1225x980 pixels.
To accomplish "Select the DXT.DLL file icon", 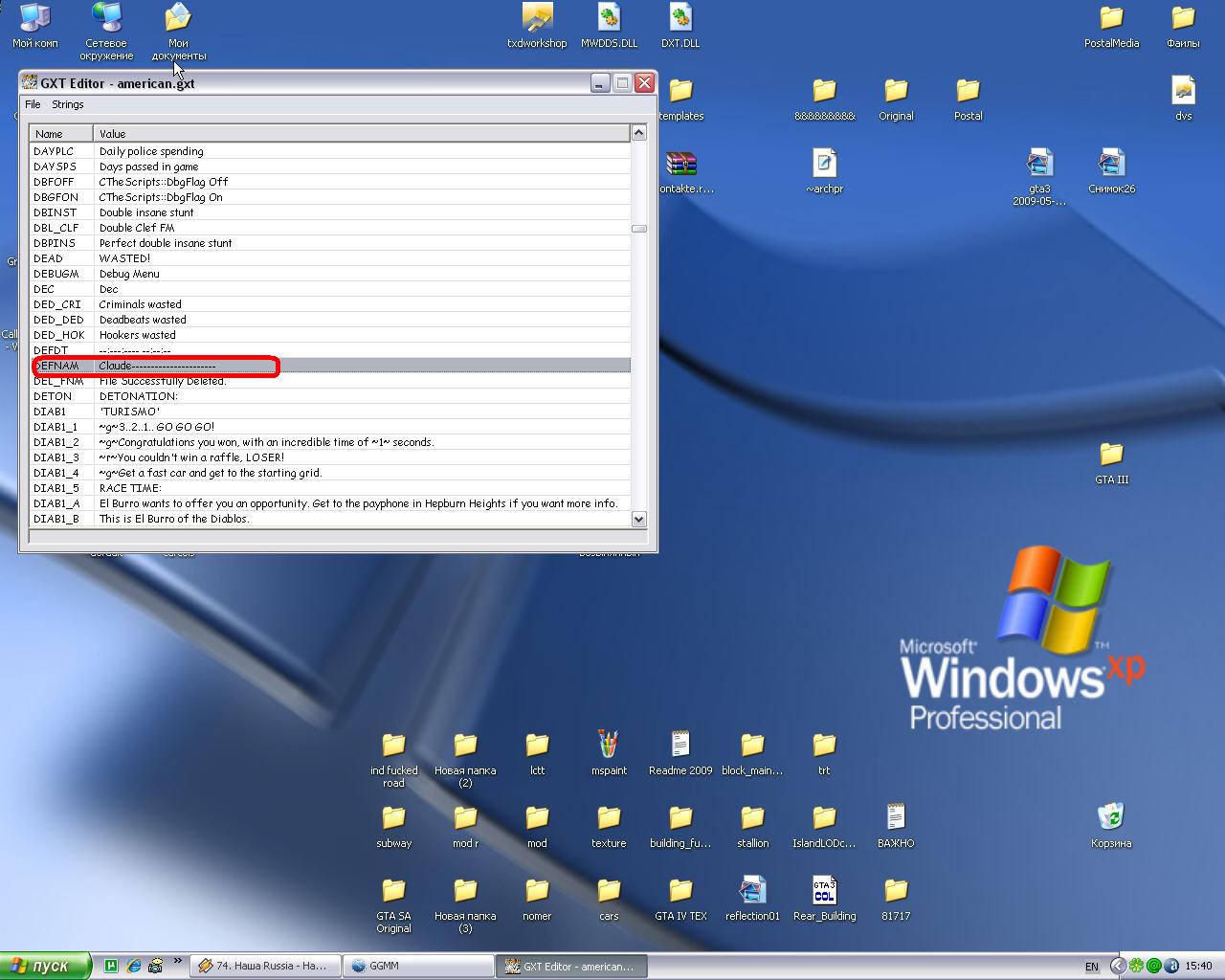I will pos(680,18).
